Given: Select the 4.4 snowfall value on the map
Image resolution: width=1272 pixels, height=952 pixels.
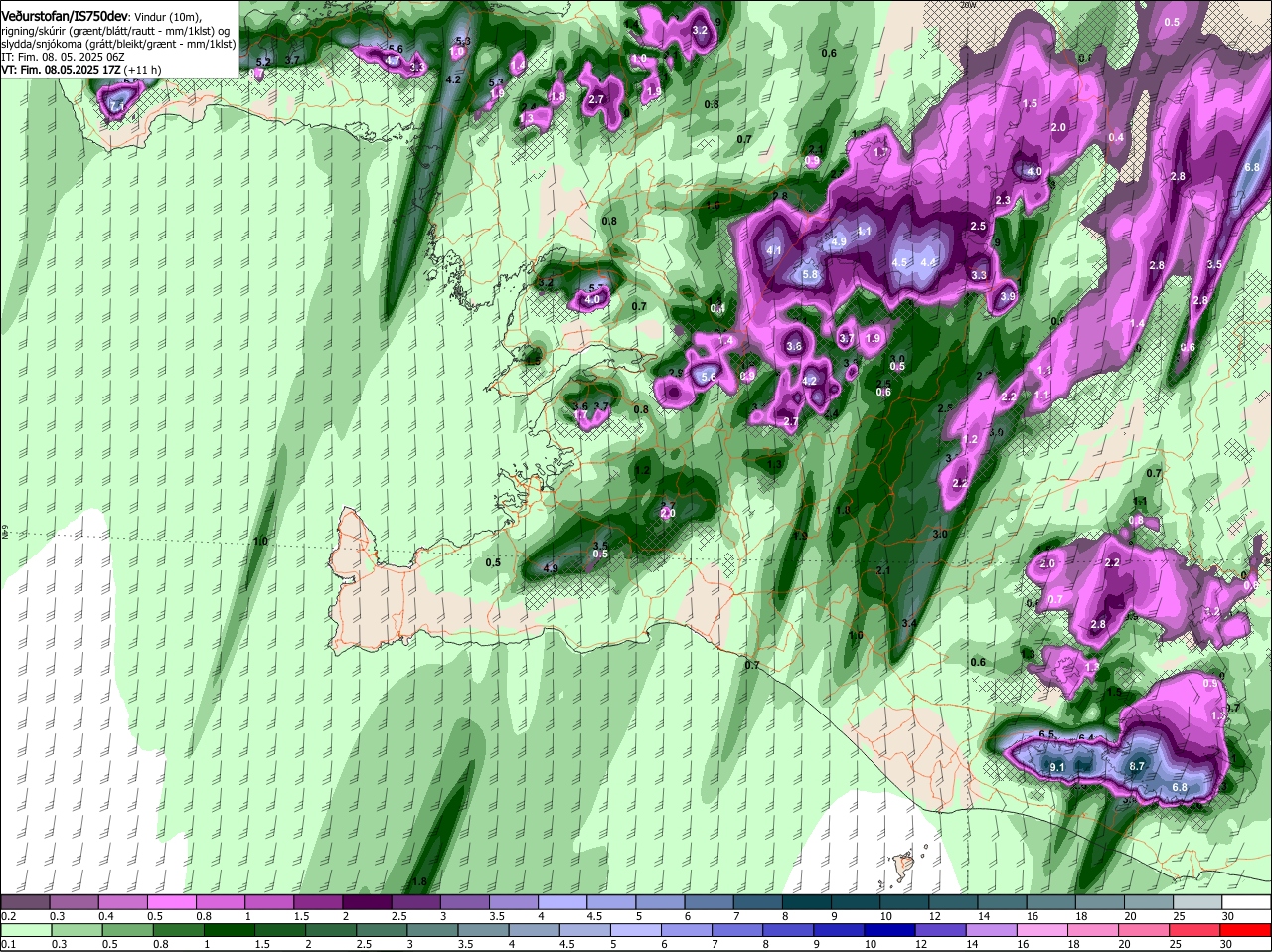Looking at the screenshot, I should (x=929, y=262).
